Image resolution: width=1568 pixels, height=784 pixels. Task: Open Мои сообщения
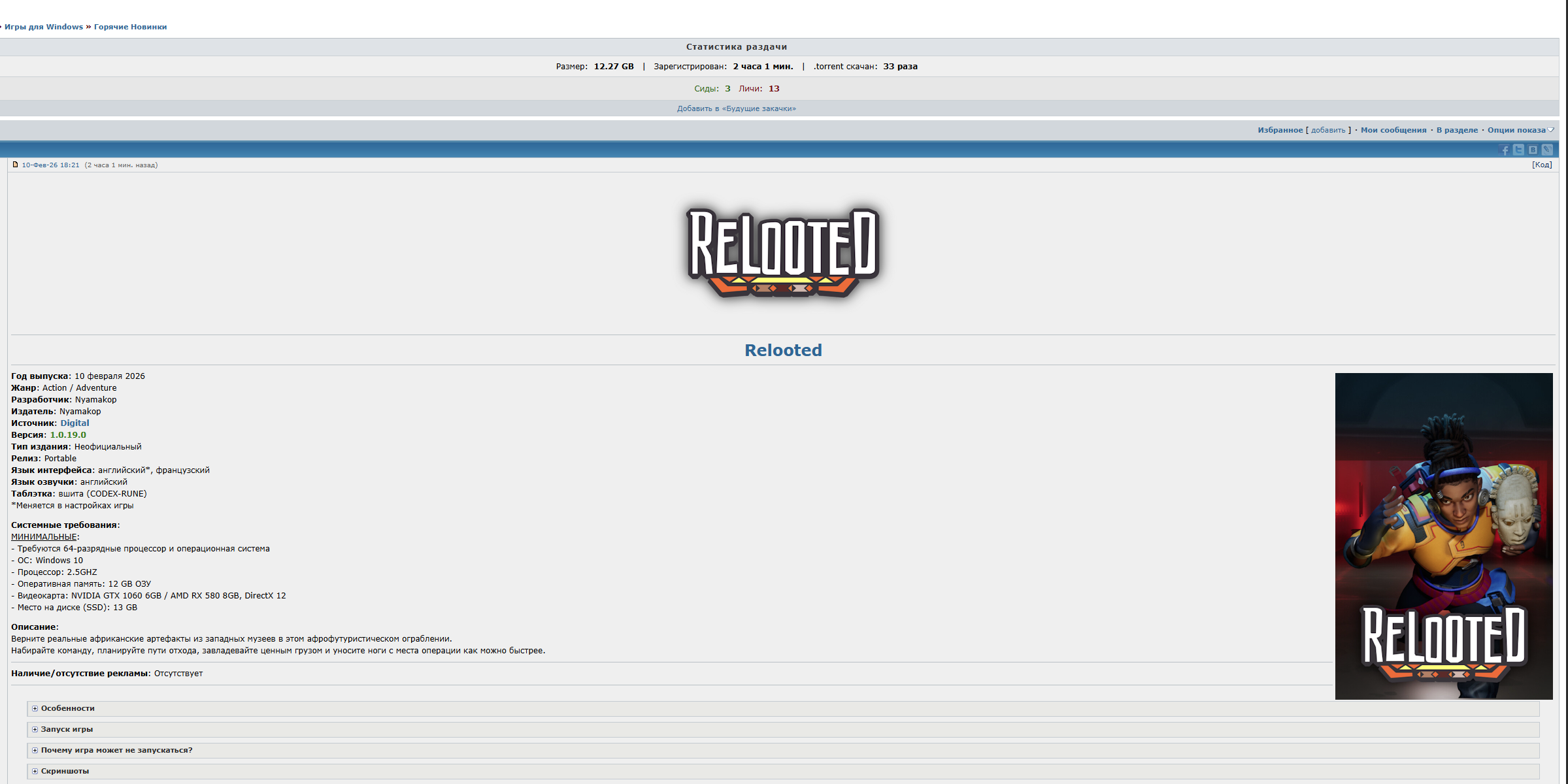point(1393,130)
